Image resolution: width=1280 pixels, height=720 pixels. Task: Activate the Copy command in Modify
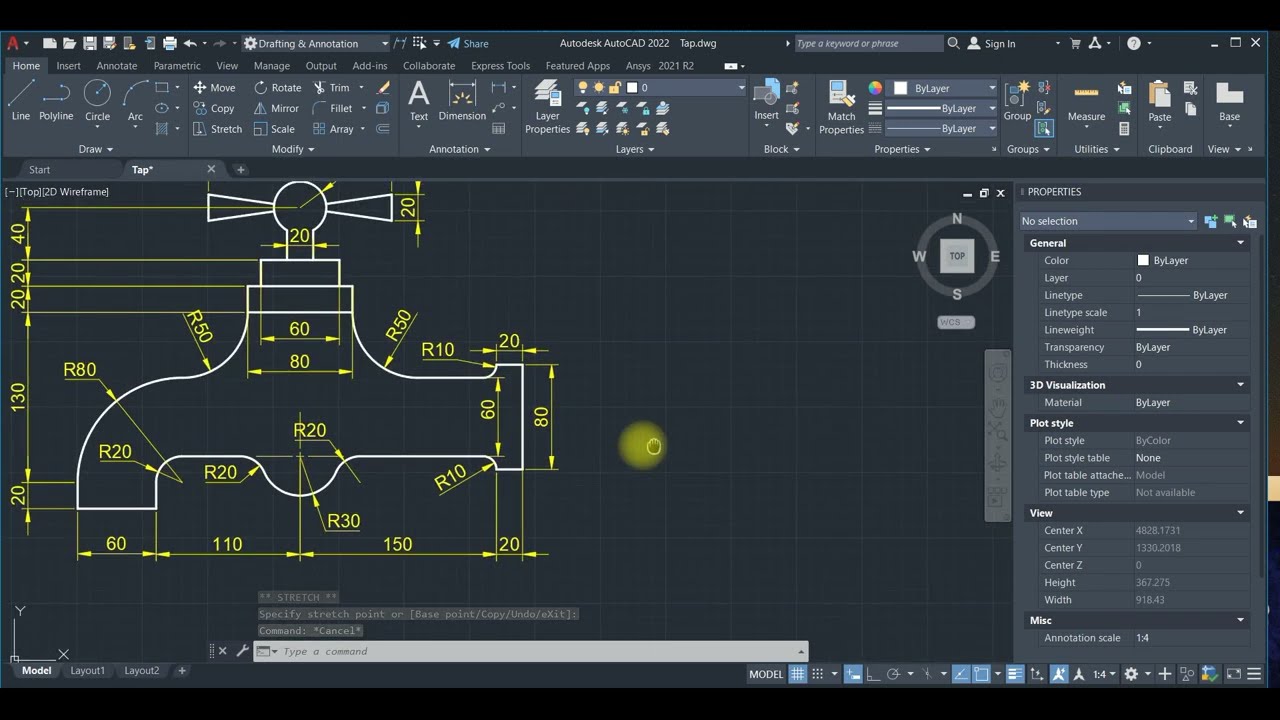point(213,108)
